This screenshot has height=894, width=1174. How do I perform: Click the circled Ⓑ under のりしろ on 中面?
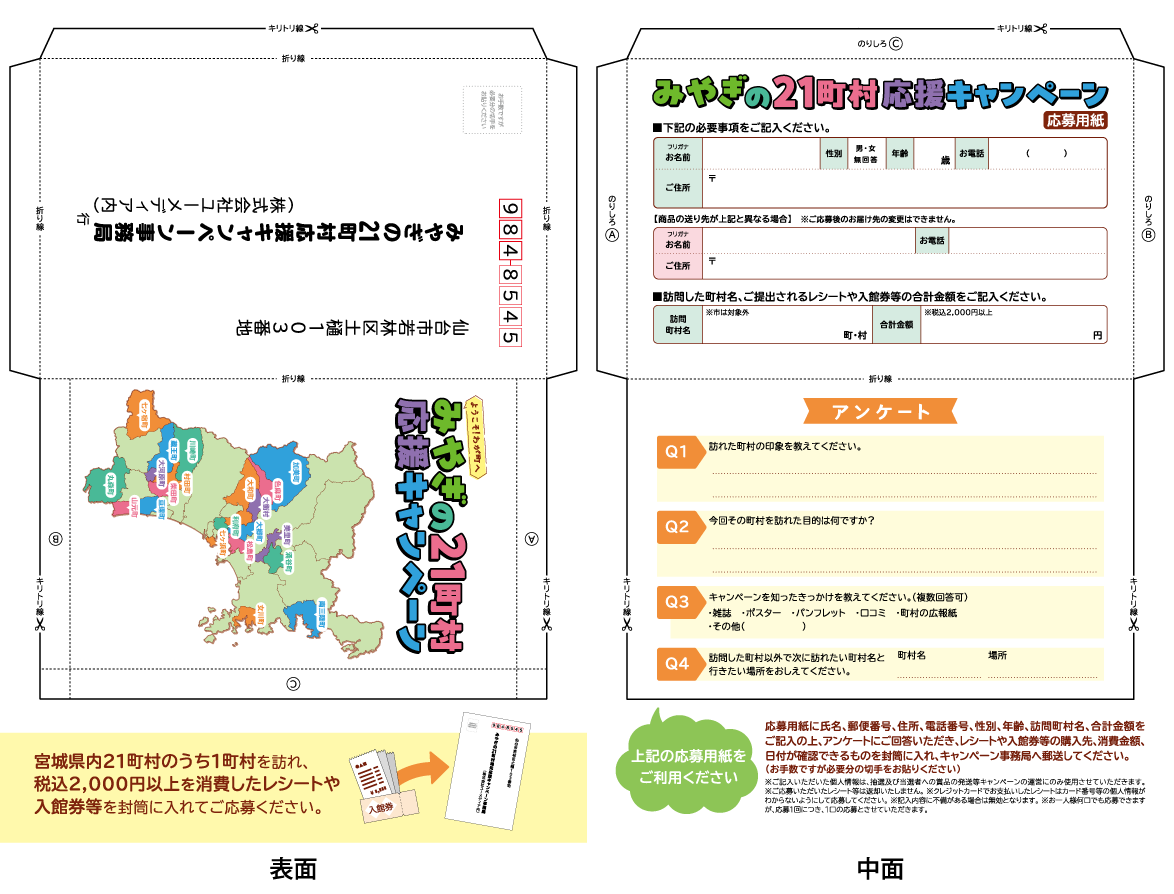(1148, 235)
